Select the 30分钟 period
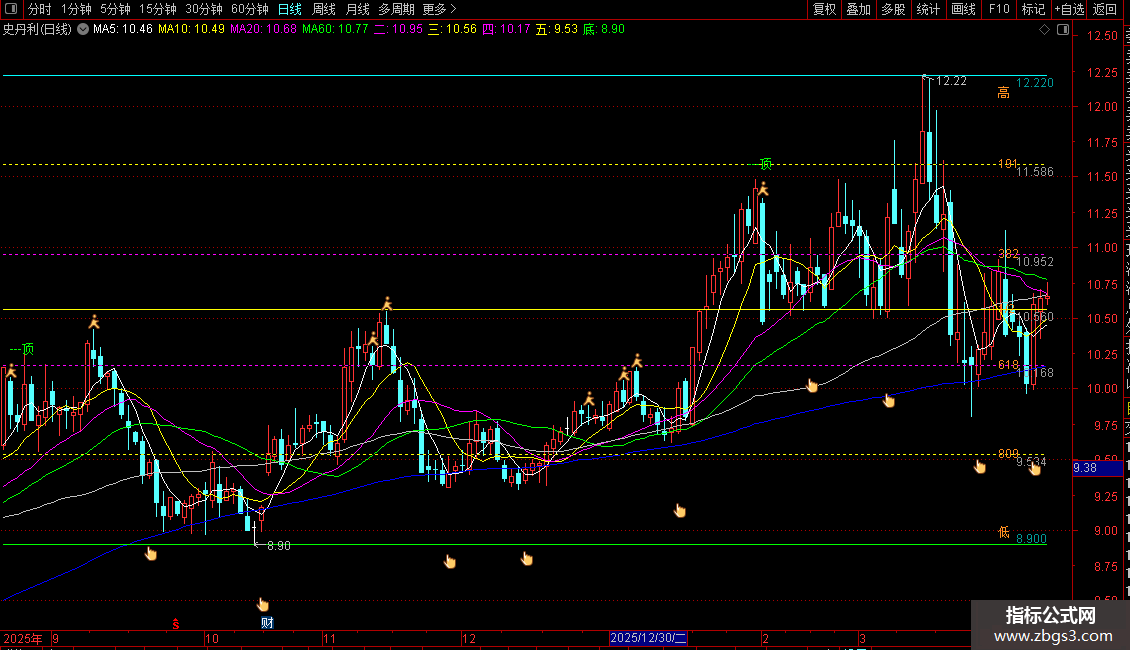 [204, 9]
